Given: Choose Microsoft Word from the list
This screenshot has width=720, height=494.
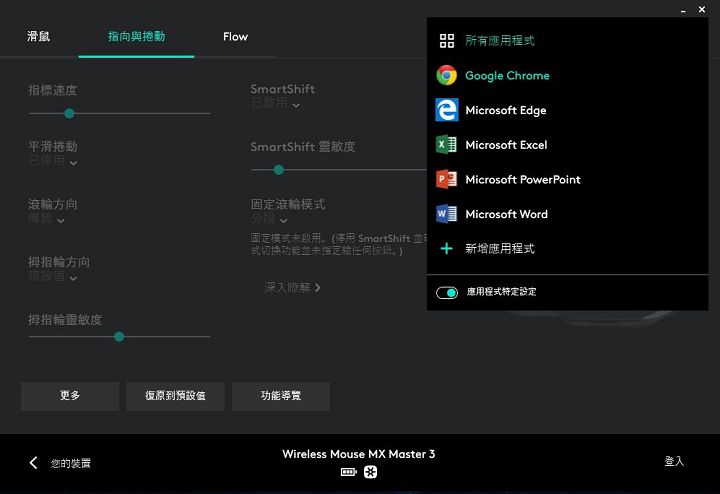Looking at the screenshot, I should coord(506,214).
